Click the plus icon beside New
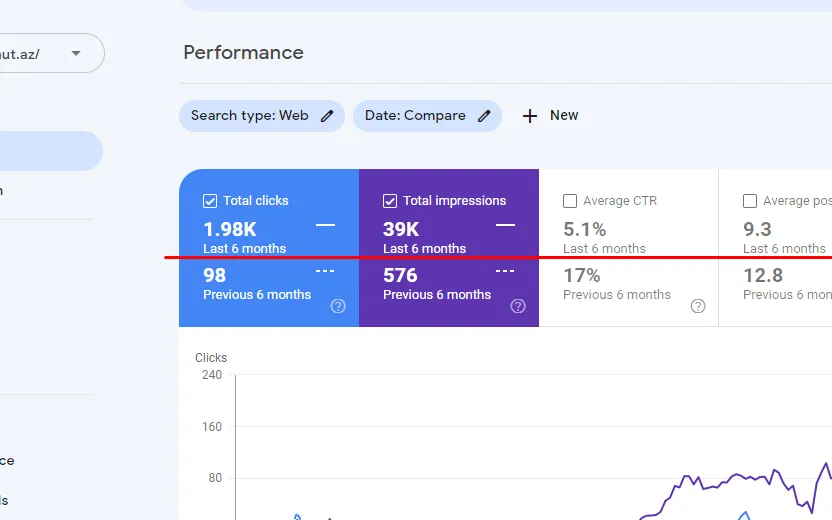The height and width of the screenshot is (520, 832). click(x=530, y=116)
